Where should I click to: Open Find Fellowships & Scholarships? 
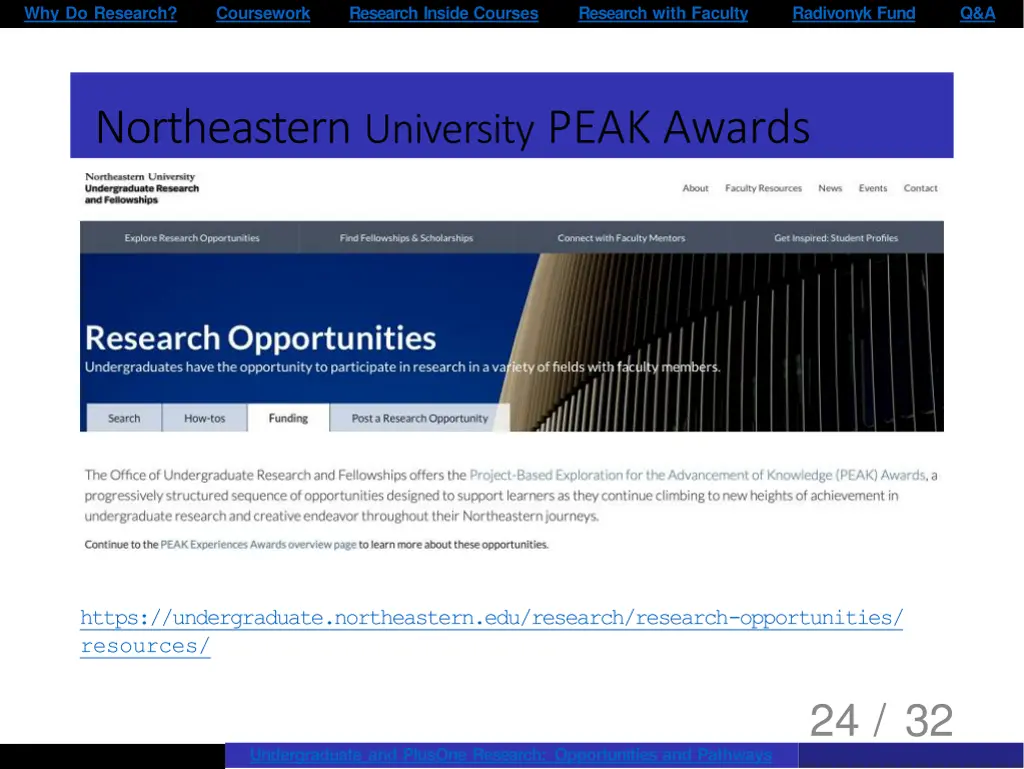coord(406,238)
